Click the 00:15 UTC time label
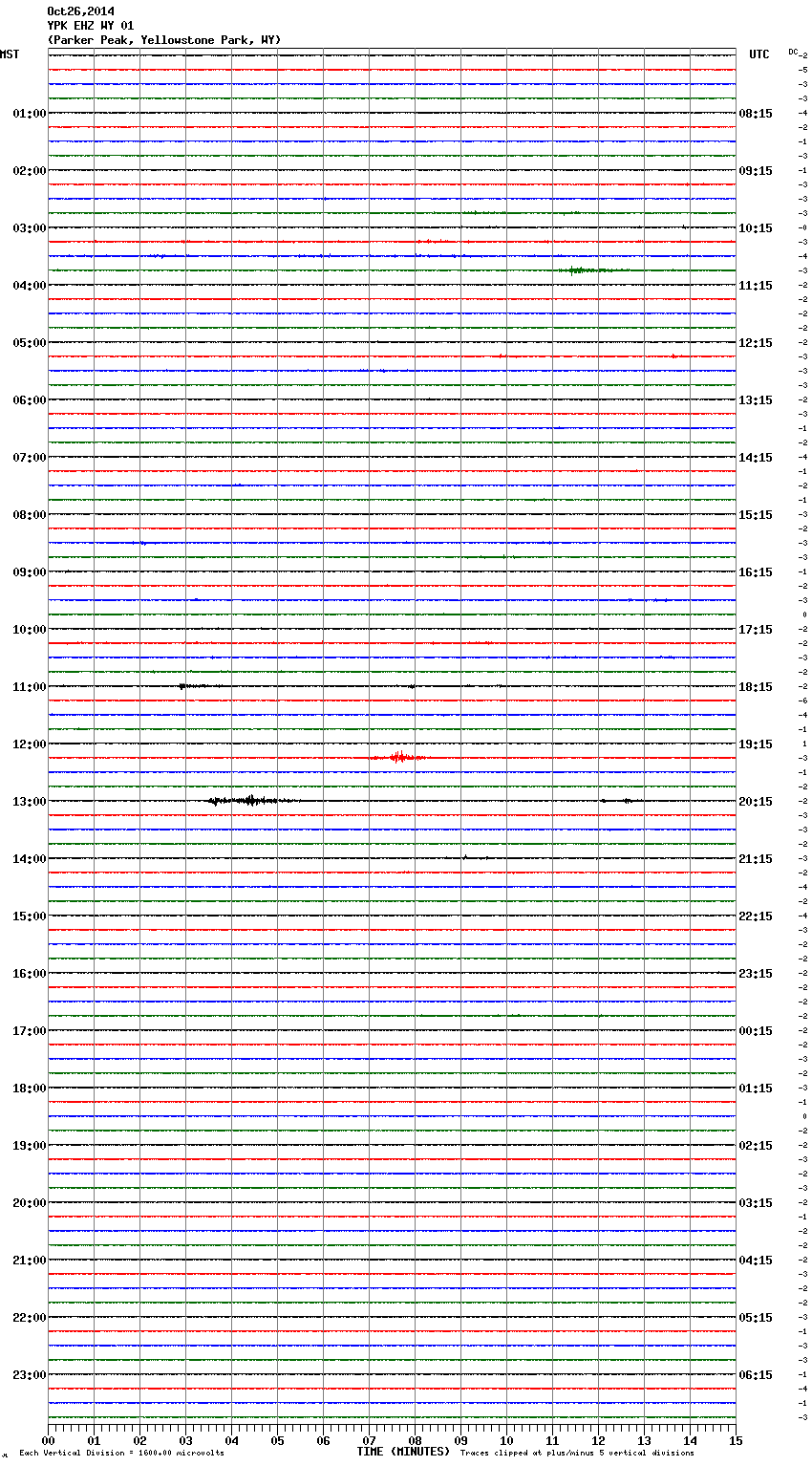Viewport: 812px width, 1466px height. pyautogui.click(x=756, y=1031)
